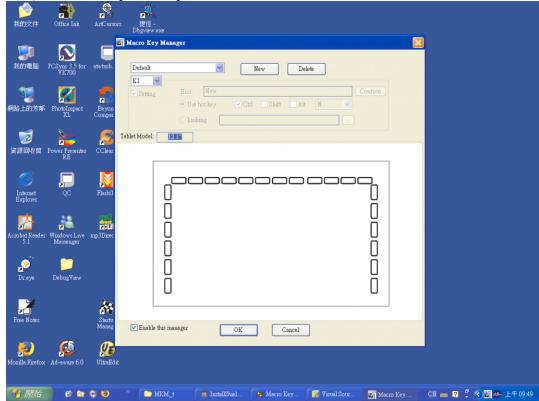Image resolution: width=539 pixels, height=401 pixels.
Task: Select the 我的文件 desktop folder icon
Action: click(x=26, y=15)
